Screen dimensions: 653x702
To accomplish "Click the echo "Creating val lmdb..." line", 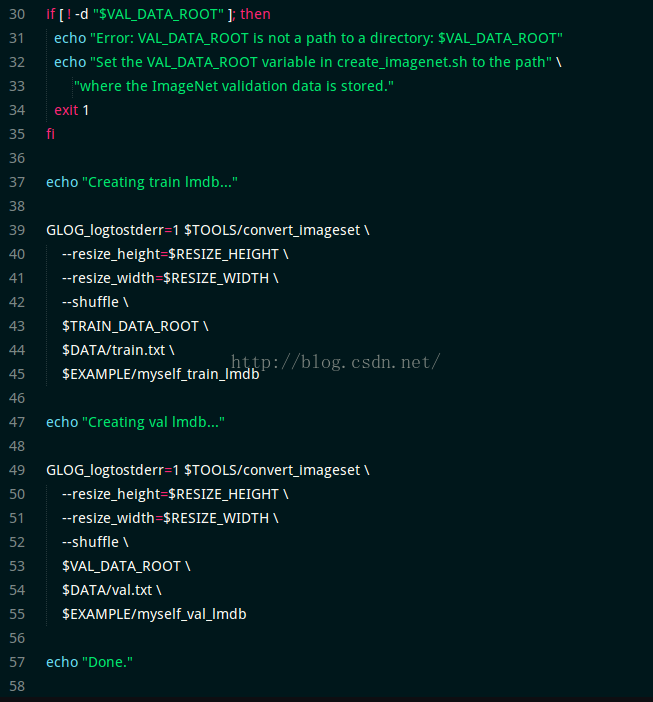I will [136, 422].
